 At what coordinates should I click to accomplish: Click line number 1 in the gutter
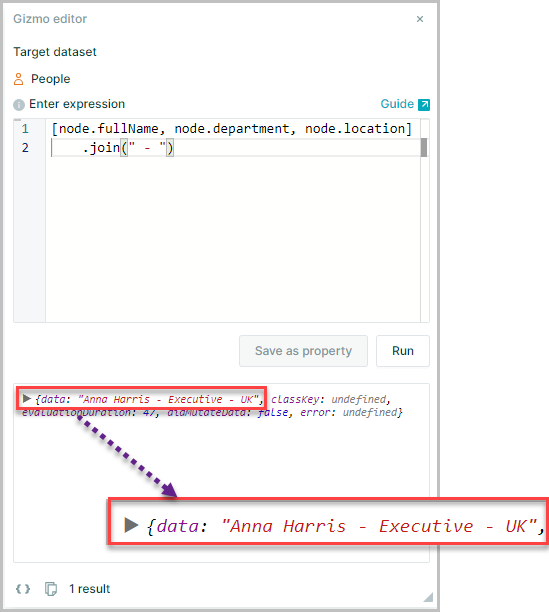click(x=25, y=128)
